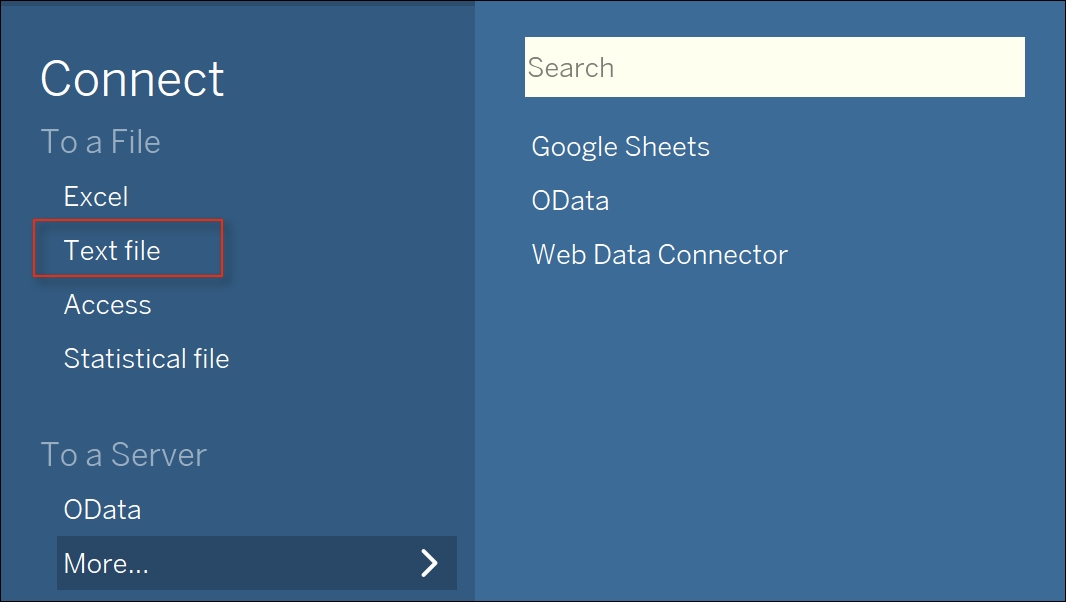This screenshot has height=602, width=1066.
Task: Choose Excel under To a File
Action: tap(96, 197)
